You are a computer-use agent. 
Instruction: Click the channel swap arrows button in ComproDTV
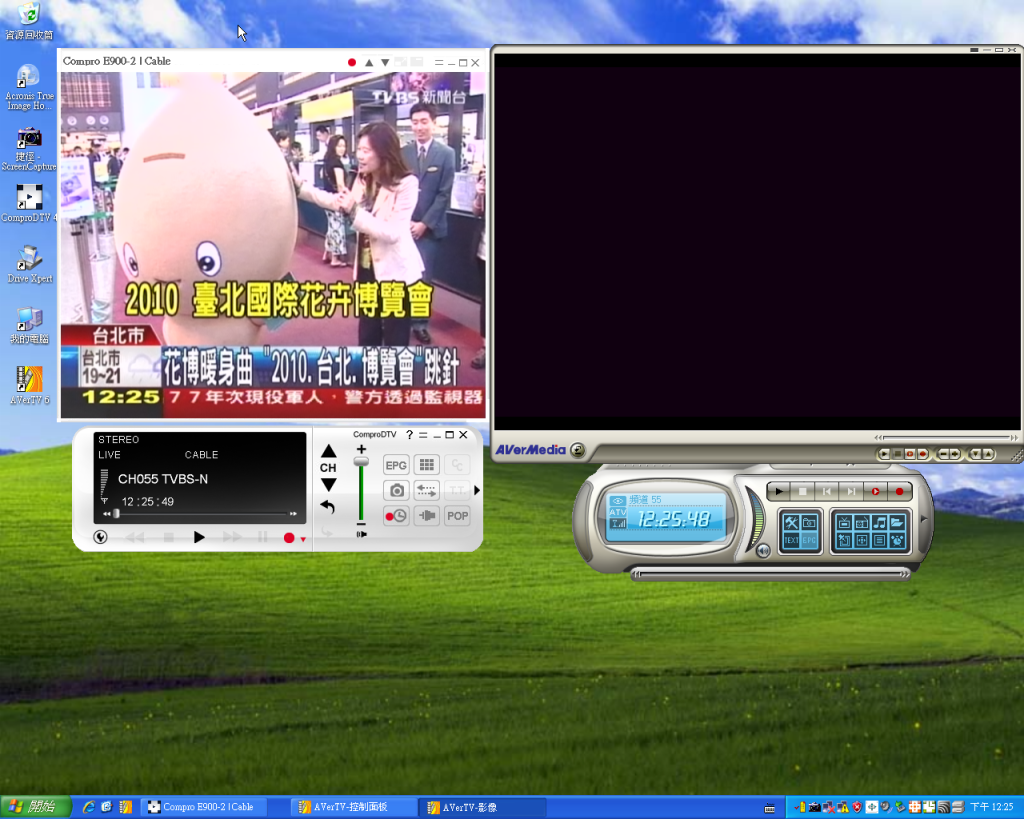(427, 490)
